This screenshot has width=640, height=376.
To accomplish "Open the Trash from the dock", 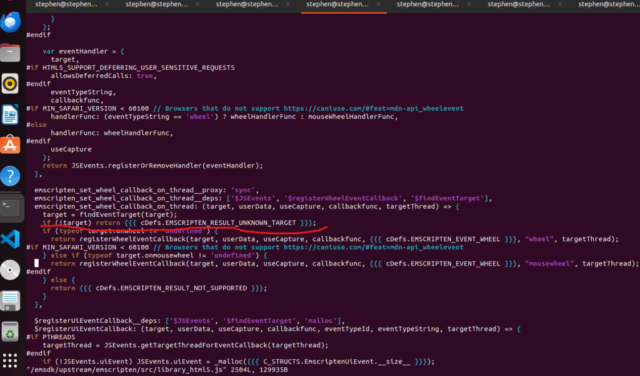I will tap(10, 332).
